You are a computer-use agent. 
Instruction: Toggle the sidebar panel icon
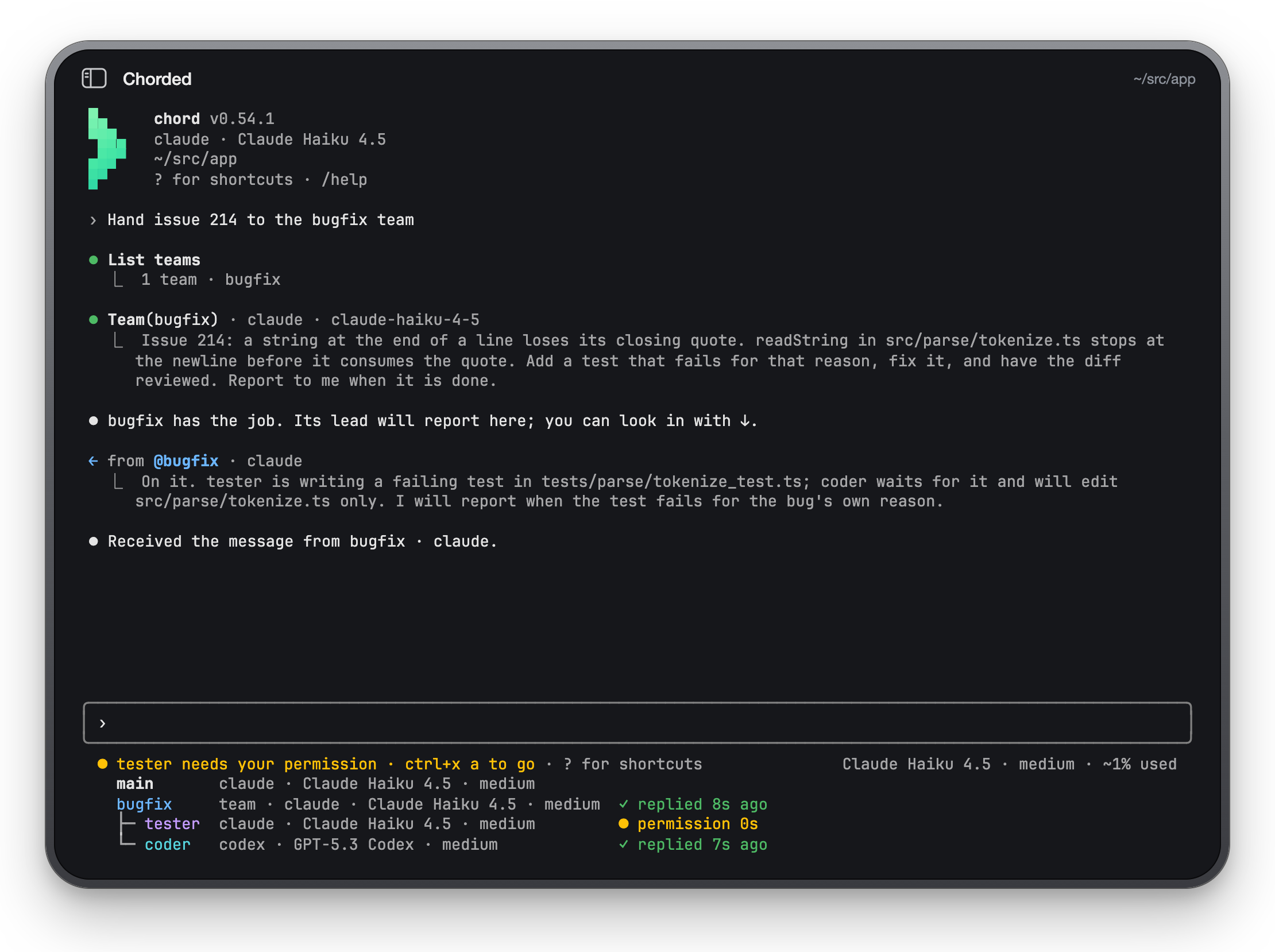coord(94,78)
